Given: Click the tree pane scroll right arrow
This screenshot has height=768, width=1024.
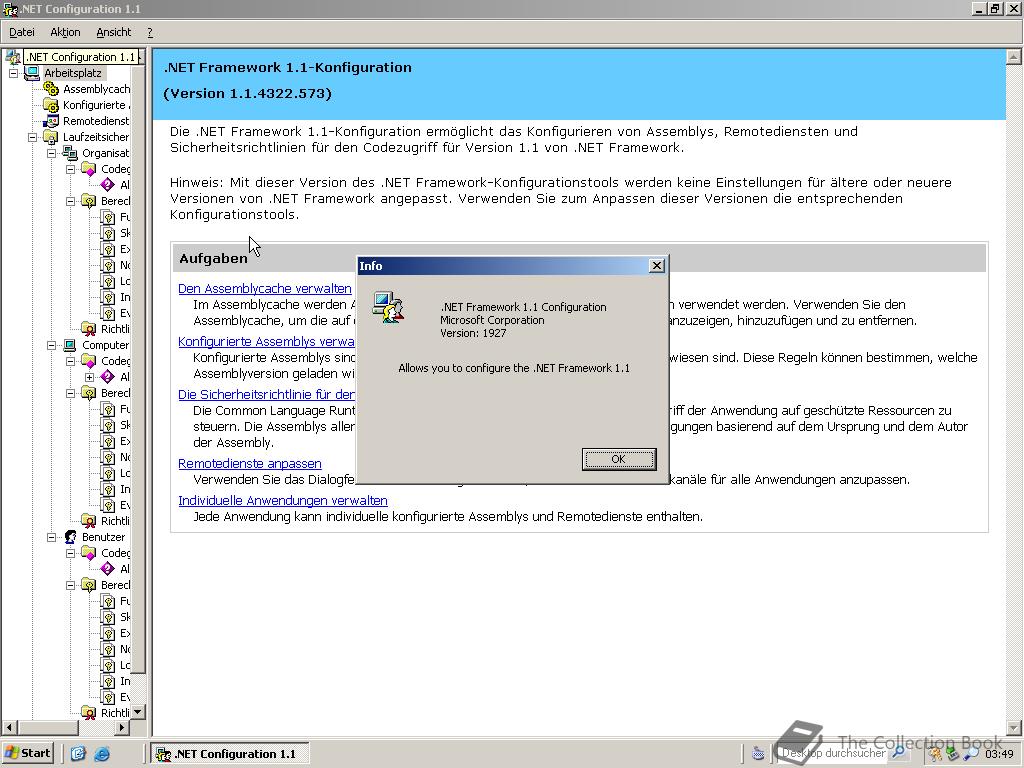Looking at the screenshot, I should (123, 727).
